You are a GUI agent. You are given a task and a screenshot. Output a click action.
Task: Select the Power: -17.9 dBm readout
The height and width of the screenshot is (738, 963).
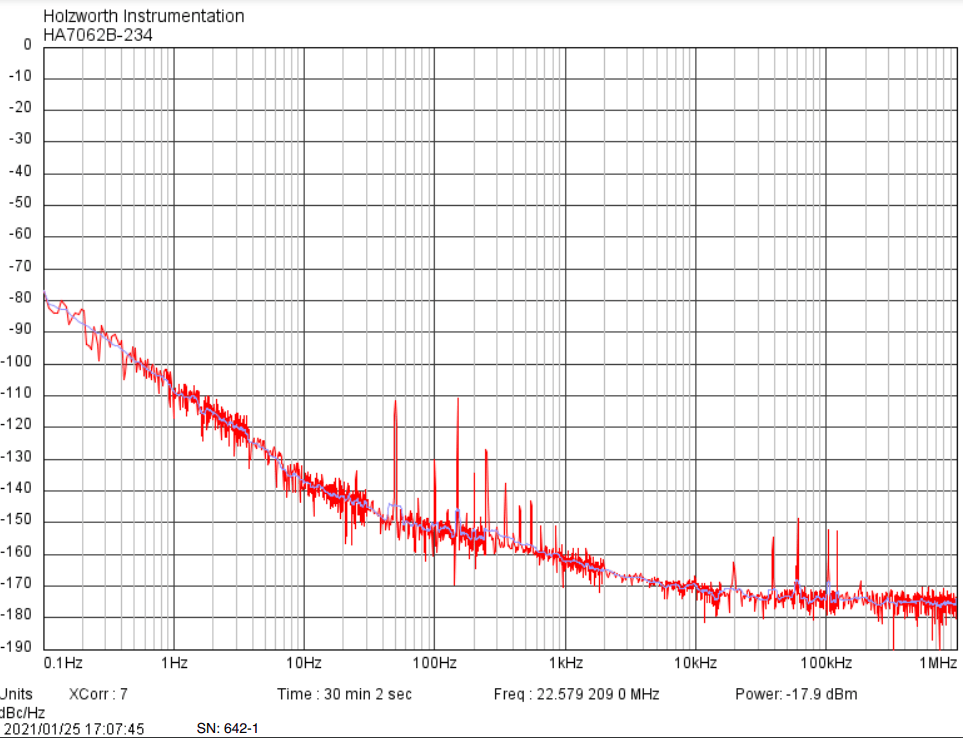point(796,694)
